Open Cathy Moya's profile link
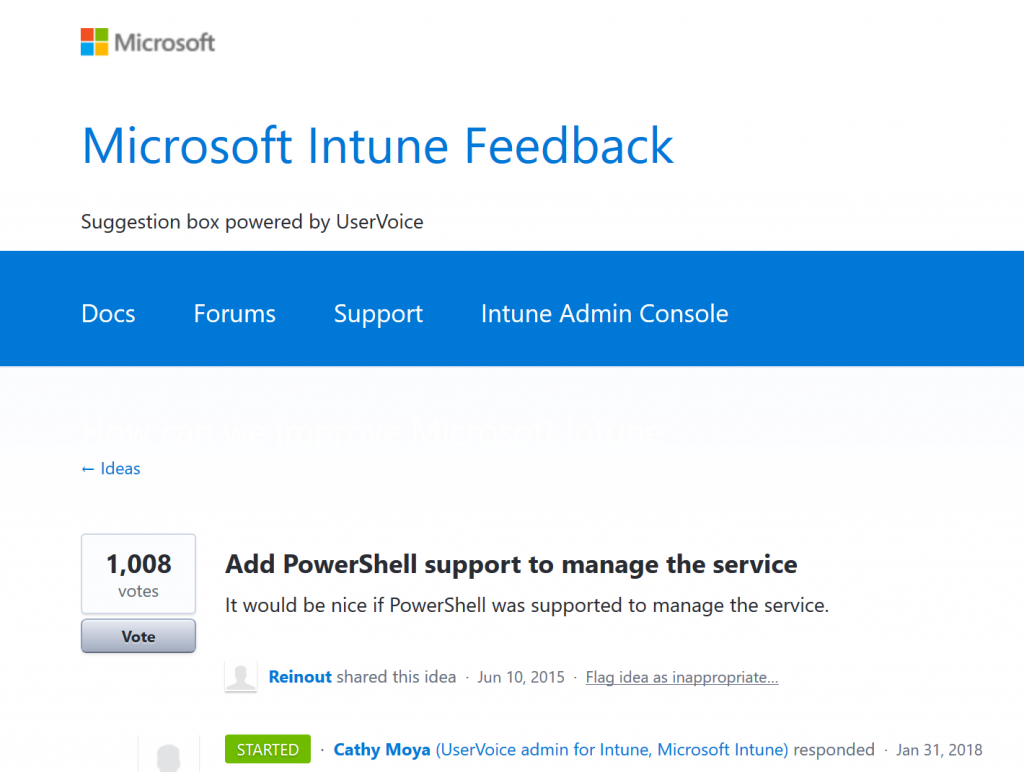Image resolution: width=1024 pixels, height=772 pixels. pyautogui.click(x=381, y=750)
